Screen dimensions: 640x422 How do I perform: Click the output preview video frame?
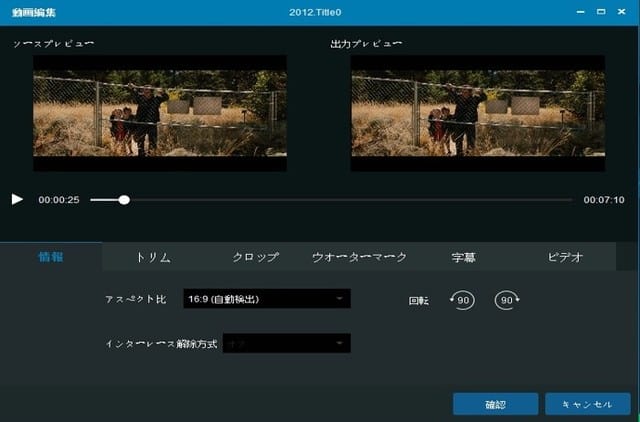point(478,112)
